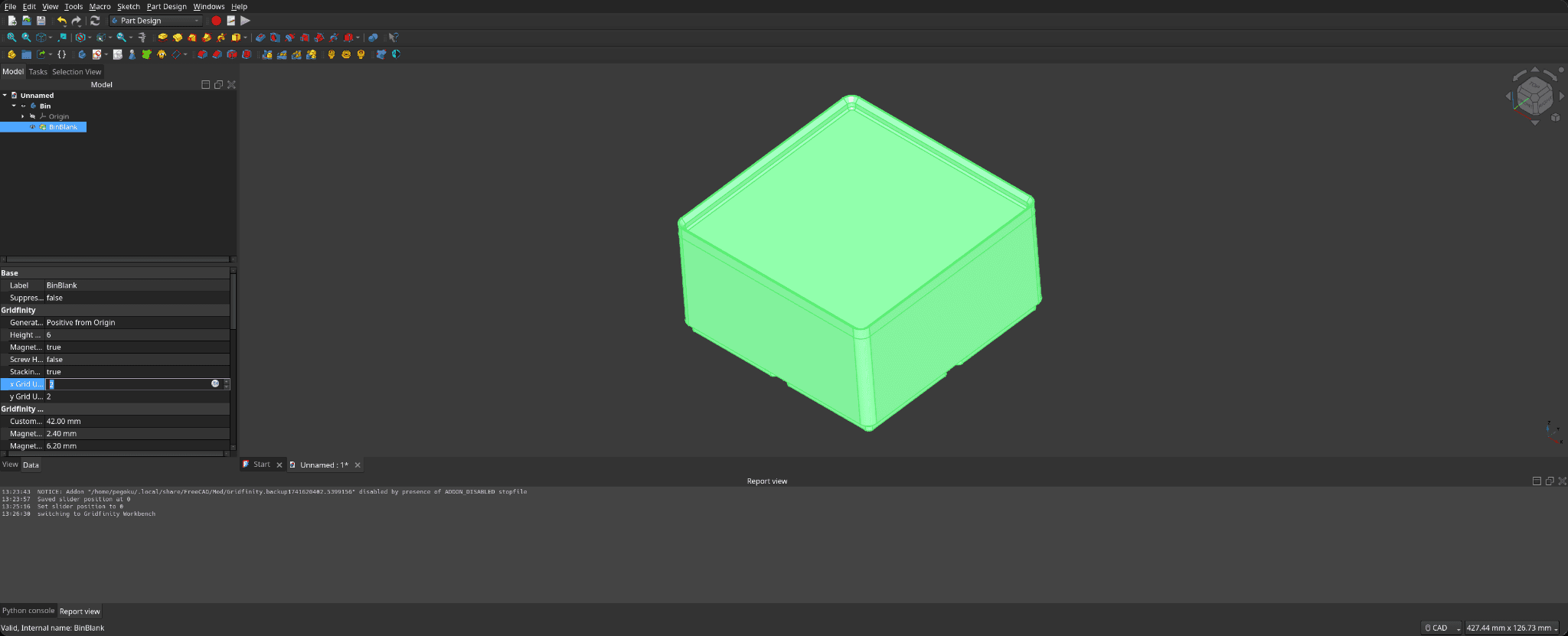Click the Fit selection zoom icon

[x=26, y=38]
